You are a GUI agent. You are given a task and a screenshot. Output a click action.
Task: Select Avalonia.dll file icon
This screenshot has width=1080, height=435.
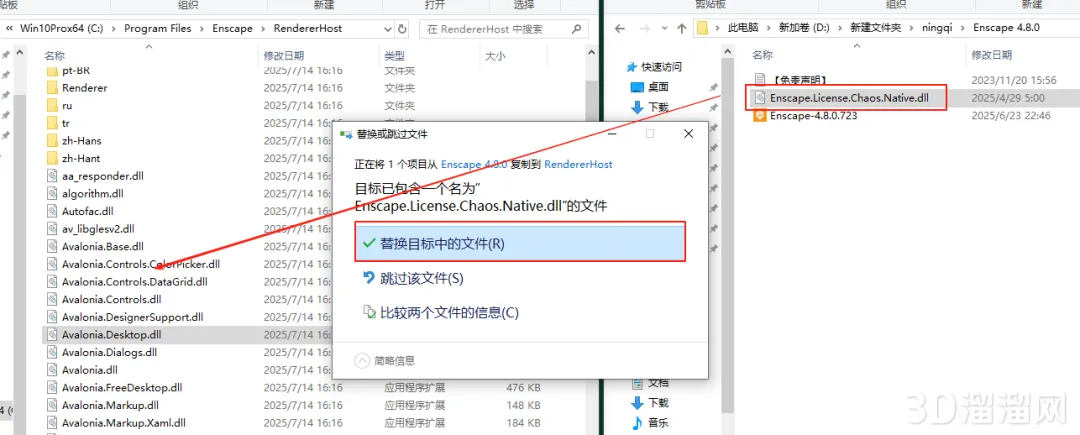pyautogui.click(x=52, y=370)
